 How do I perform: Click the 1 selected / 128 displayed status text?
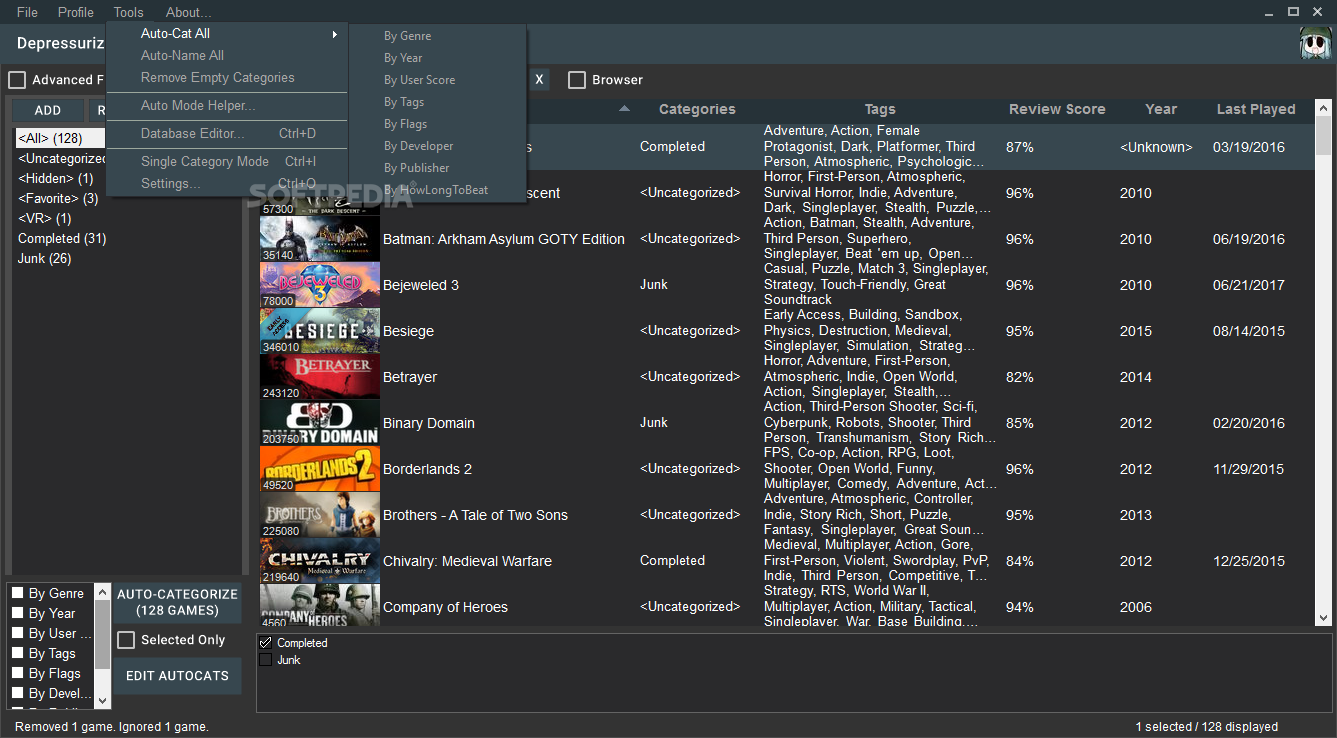click(x=1206, y=727)
